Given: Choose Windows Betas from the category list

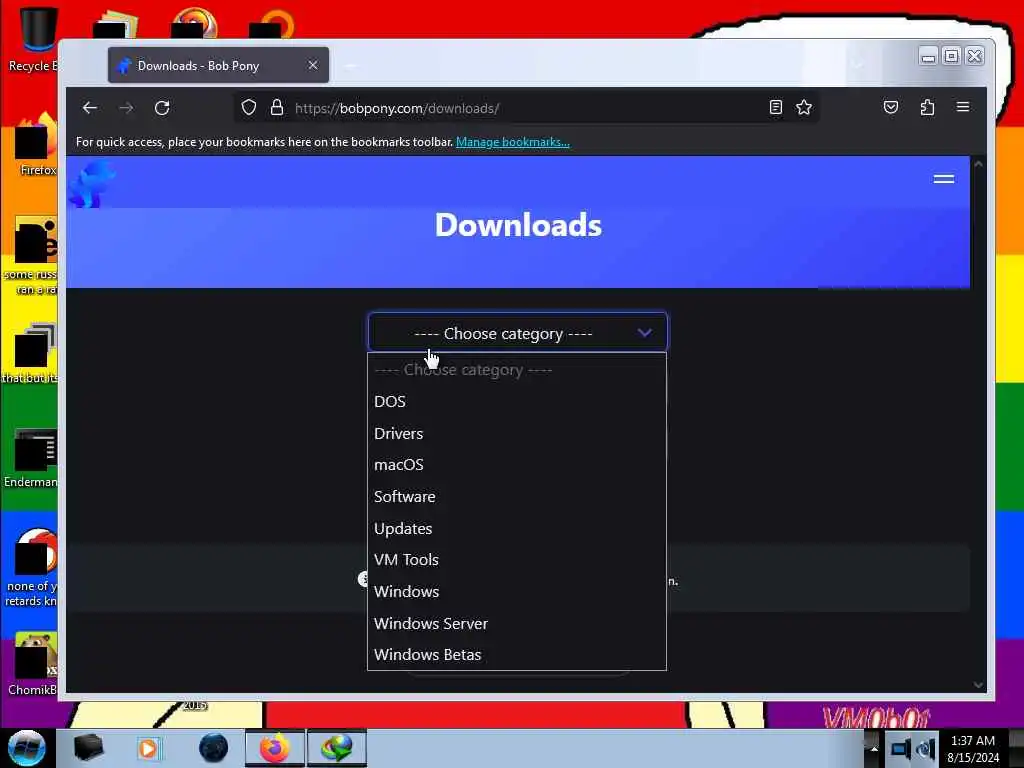Looking at the screenshot, I should point(517,655).
